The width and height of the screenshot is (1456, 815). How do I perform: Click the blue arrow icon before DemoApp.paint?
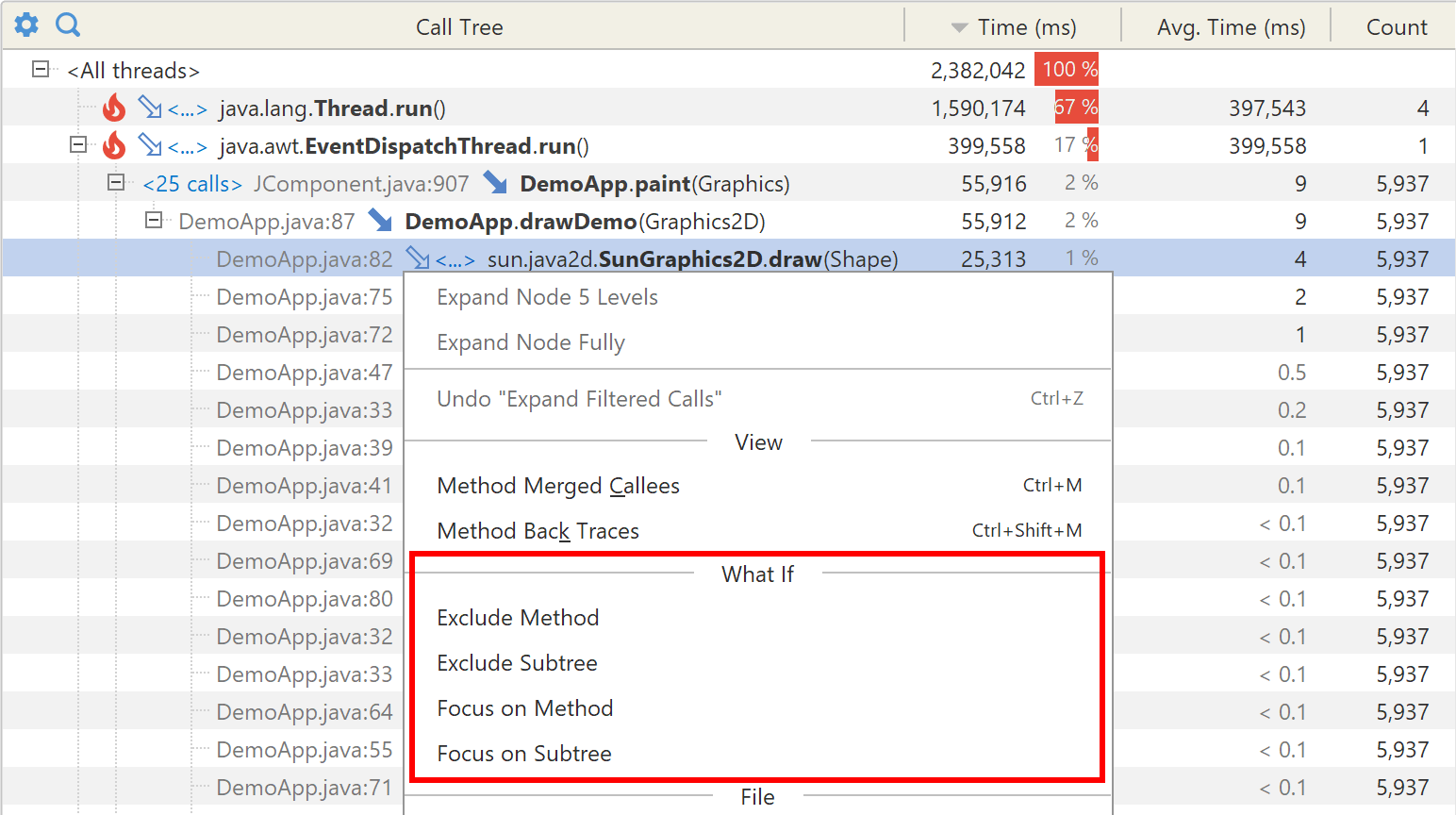pos(495,181)
